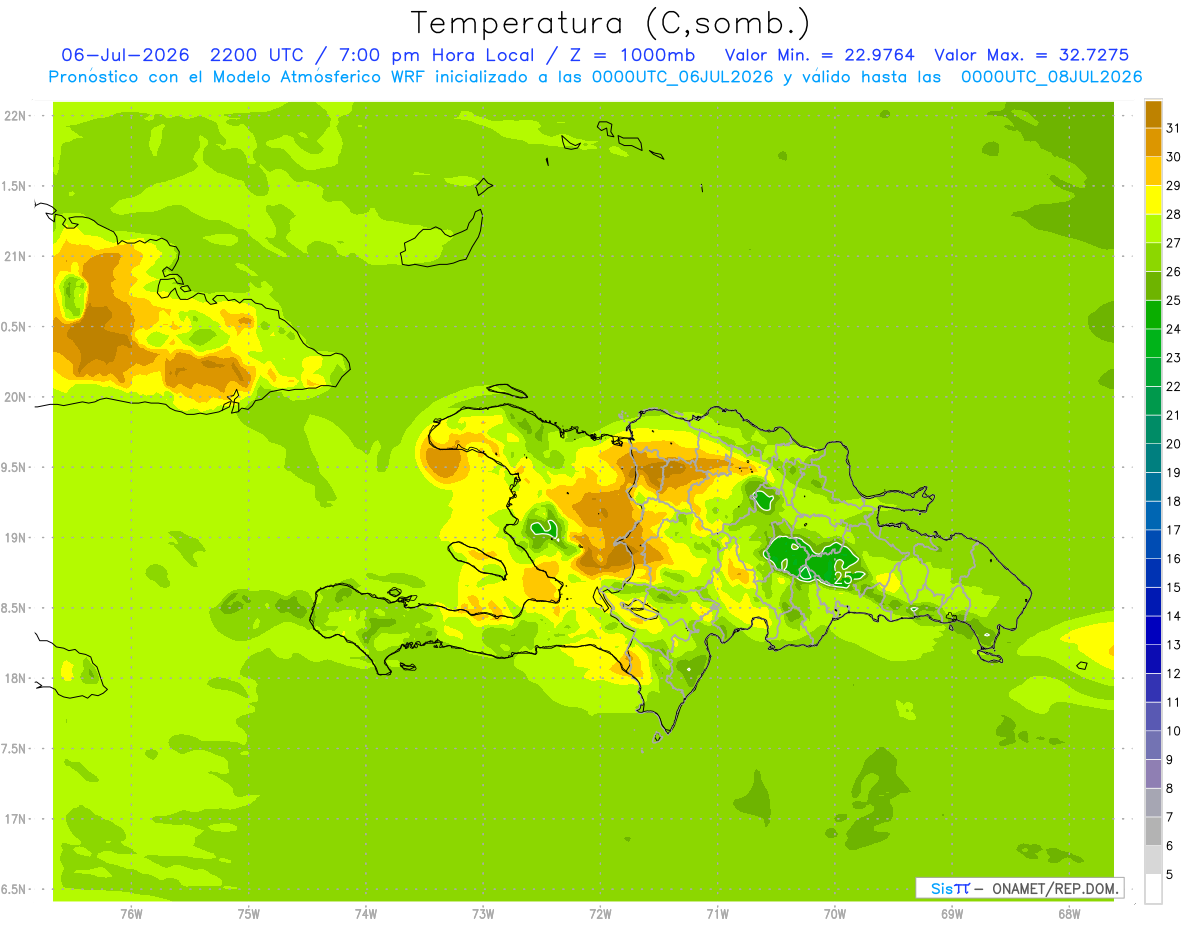Click the '68W' longitude label

[1069, 914]
